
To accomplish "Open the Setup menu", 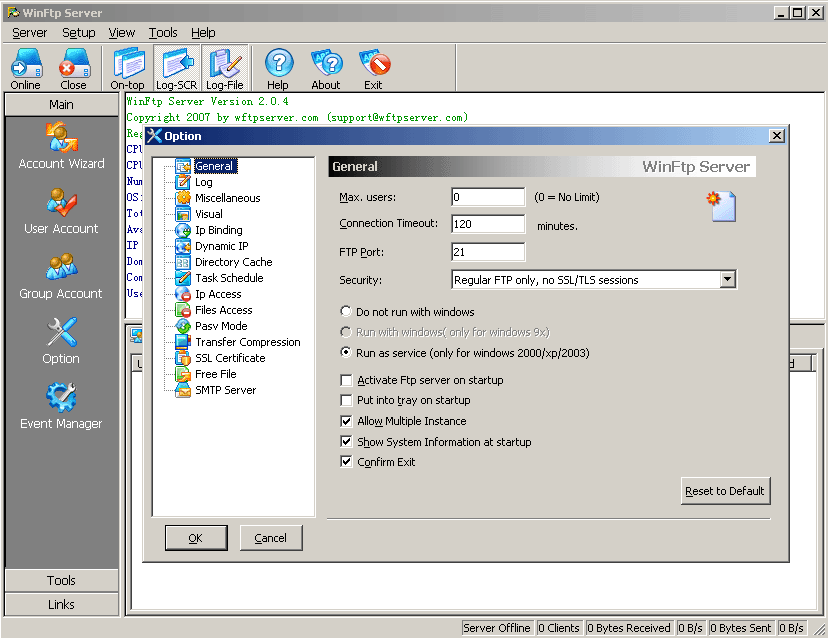I will click(79, 33).
